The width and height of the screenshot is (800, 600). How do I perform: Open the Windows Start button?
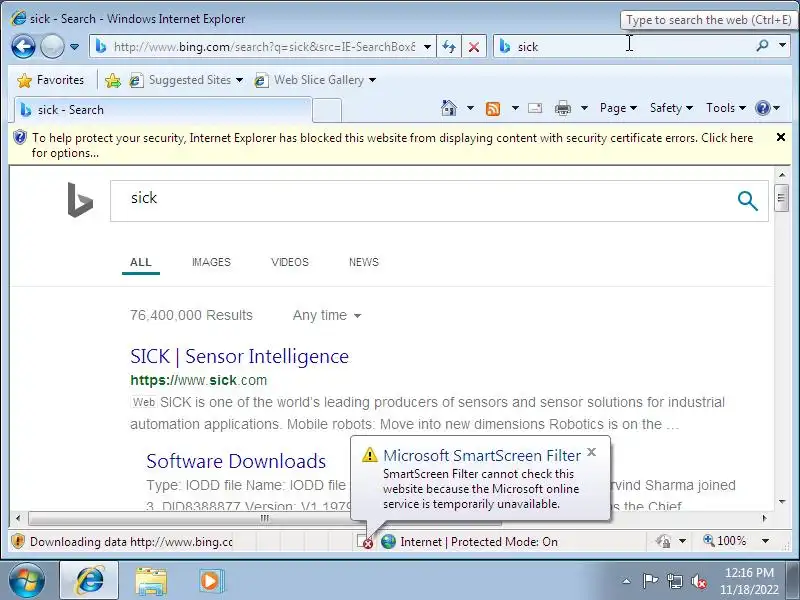(27, 580)
